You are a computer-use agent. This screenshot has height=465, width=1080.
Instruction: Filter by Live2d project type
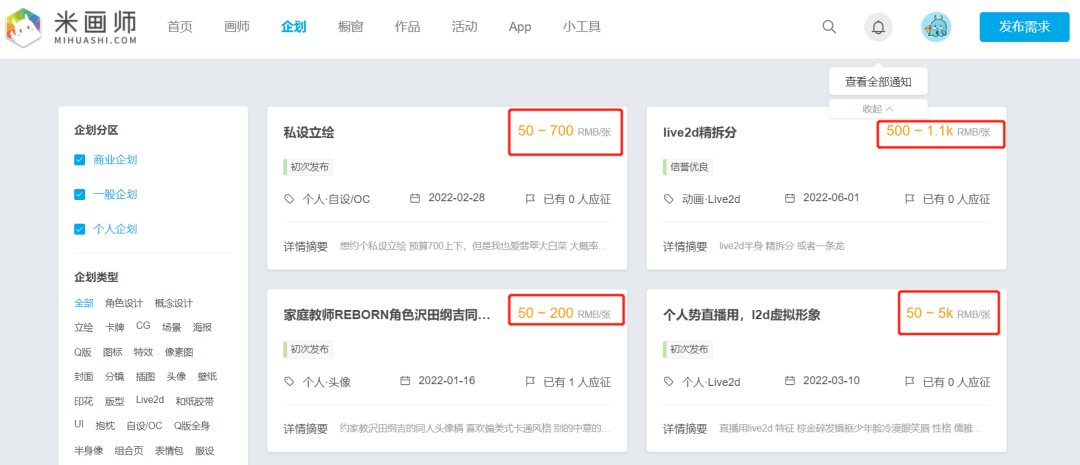(x=149, y=400)
